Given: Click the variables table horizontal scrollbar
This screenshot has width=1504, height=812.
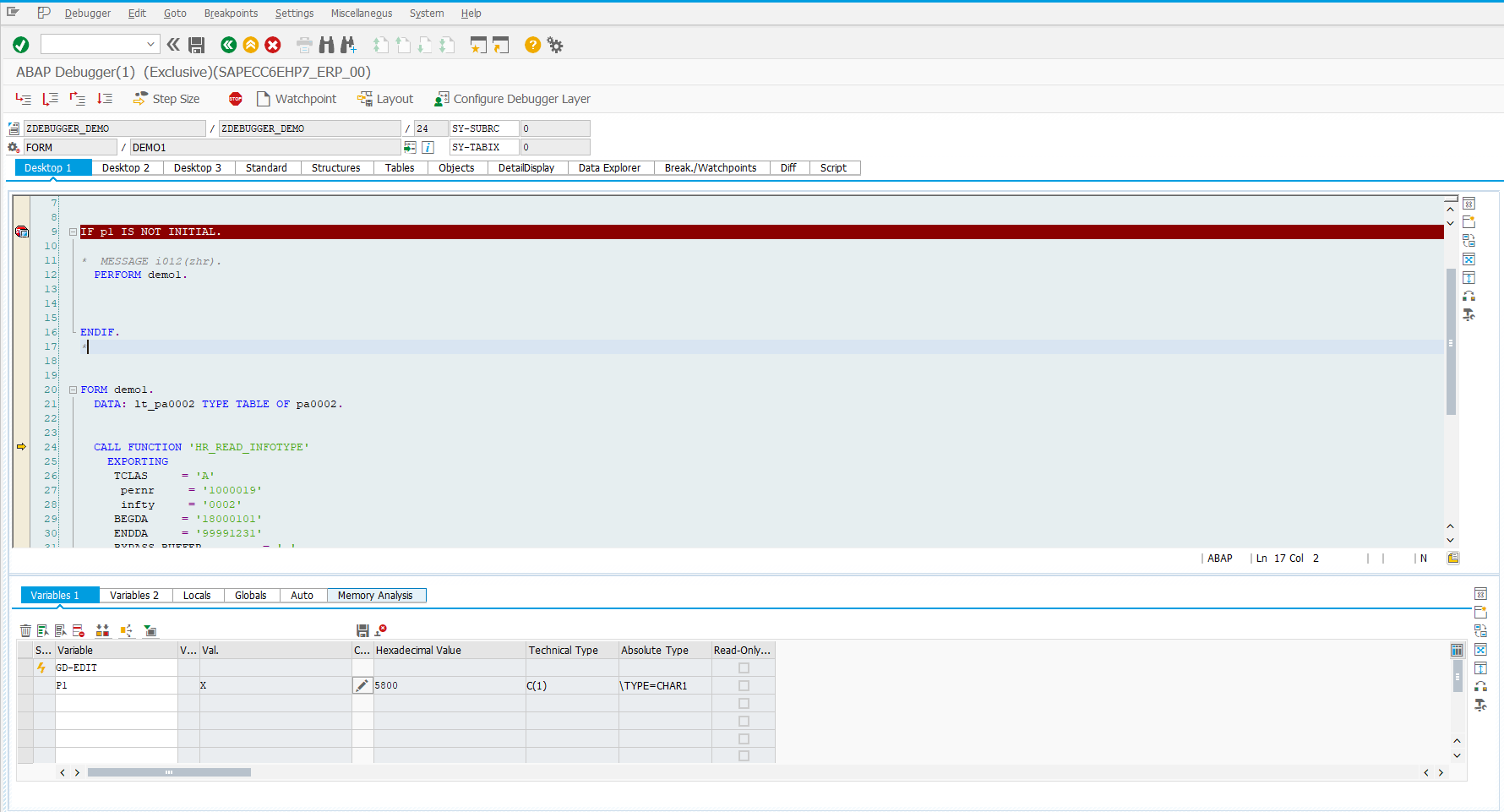Looking at the screenshot, I should pyautogui.click(x=169, y=772).
